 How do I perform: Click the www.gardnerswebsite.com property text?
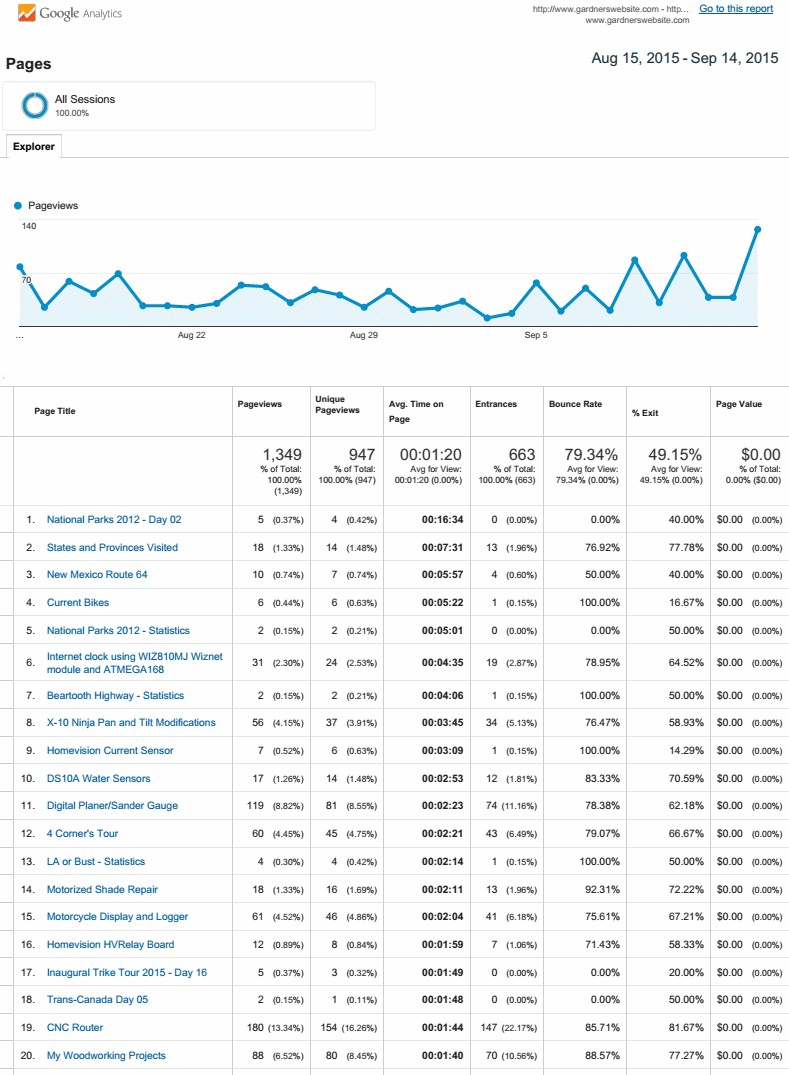pyautogui.click(x=637, y=20)
